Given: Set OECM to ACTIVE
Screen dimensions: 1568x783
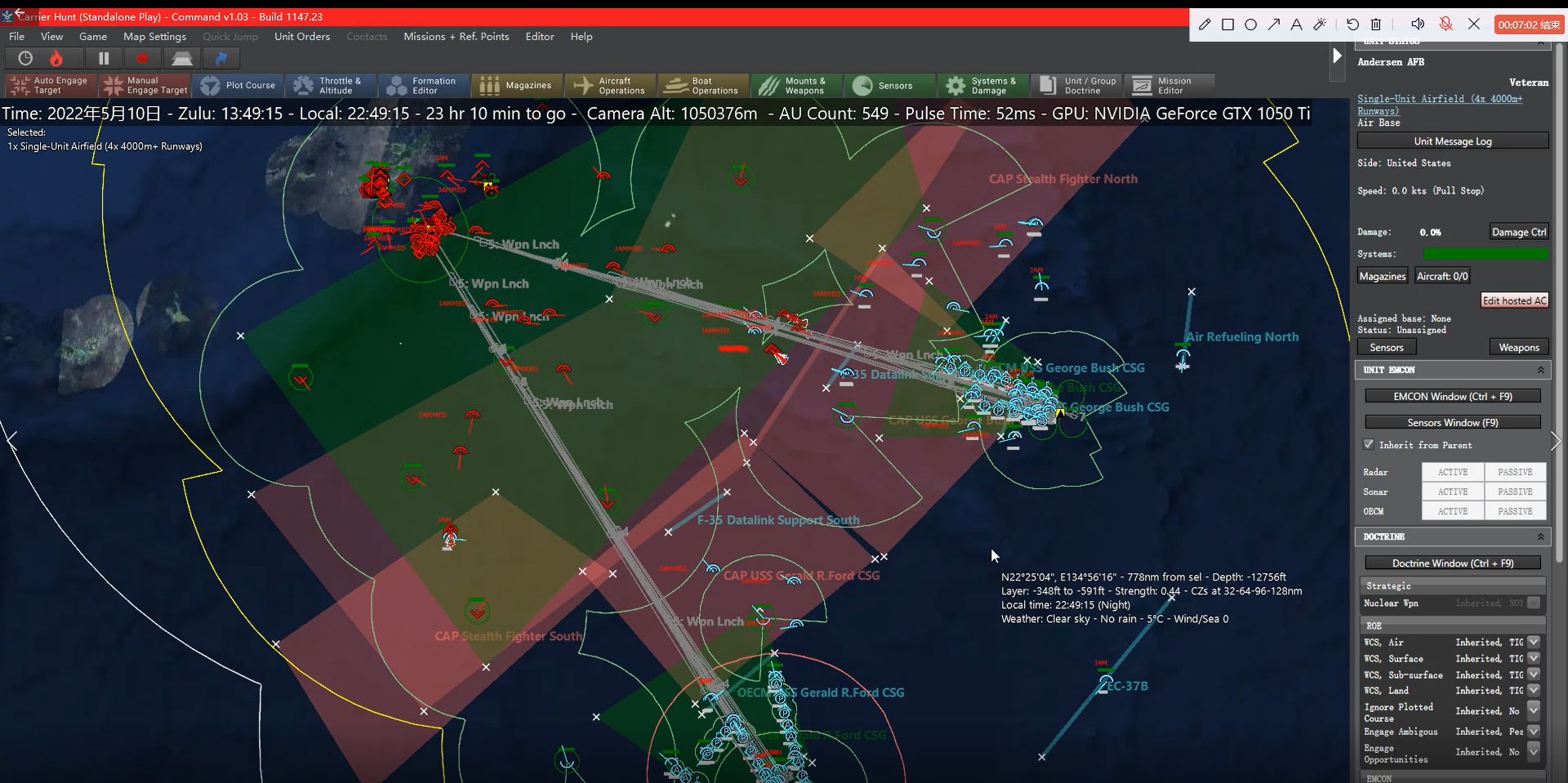Looking at the screenshot, I should (x=1453, y=511).
